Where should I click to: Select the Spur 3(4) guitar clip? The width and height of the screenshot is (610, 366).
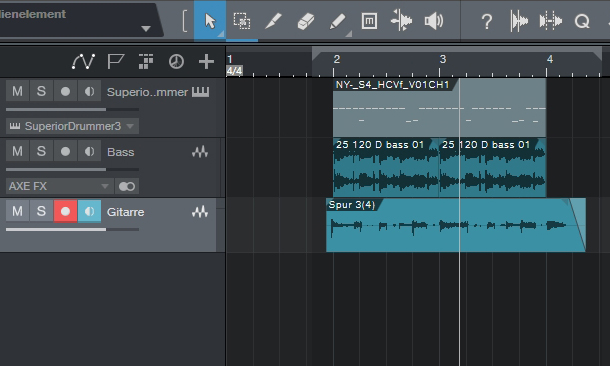point(456,225)
